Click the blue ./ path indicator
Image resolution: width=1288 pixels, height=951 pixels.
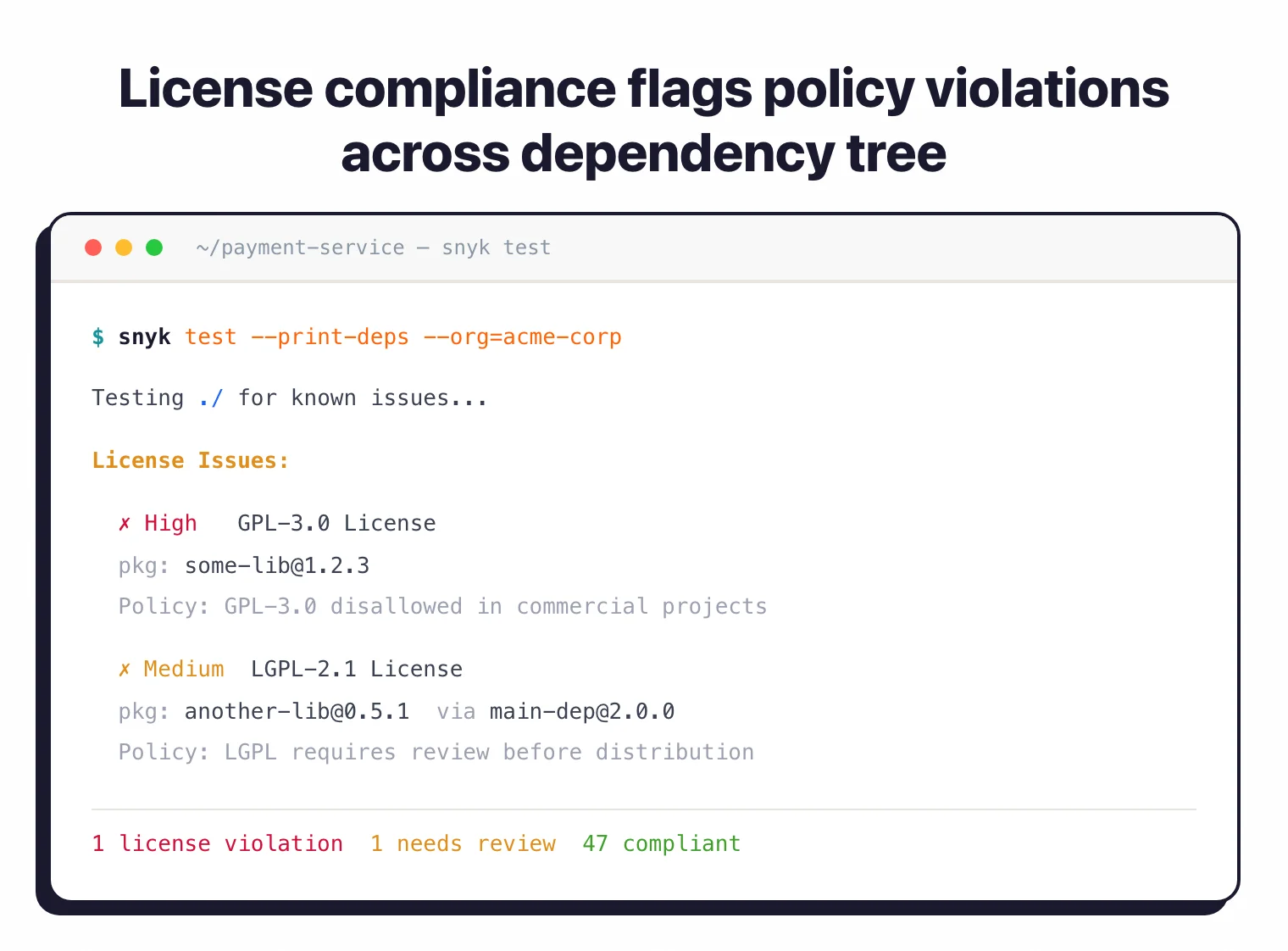point(210,398)
